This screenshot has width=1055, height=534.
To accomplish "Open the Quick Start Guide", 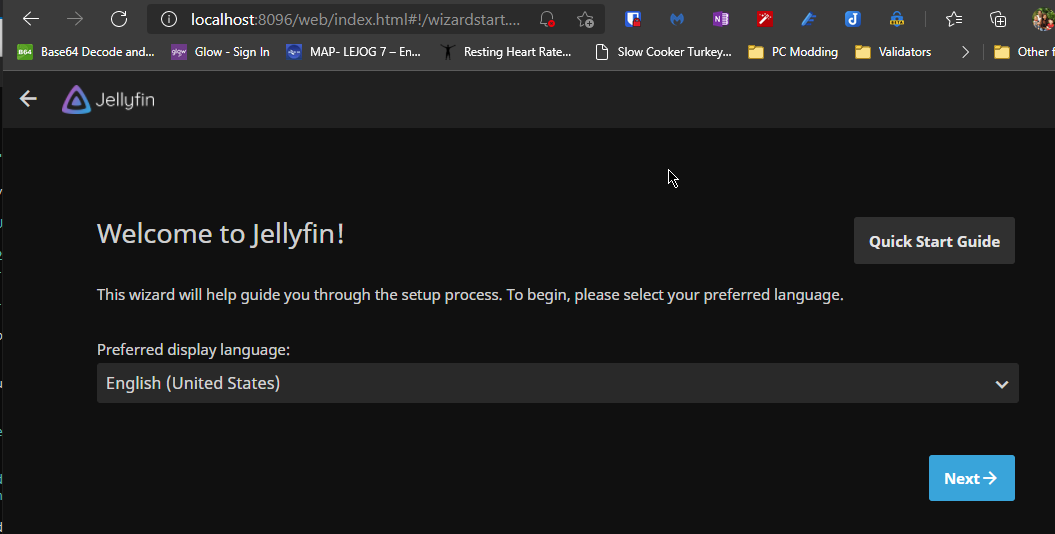I will point(934,241).
